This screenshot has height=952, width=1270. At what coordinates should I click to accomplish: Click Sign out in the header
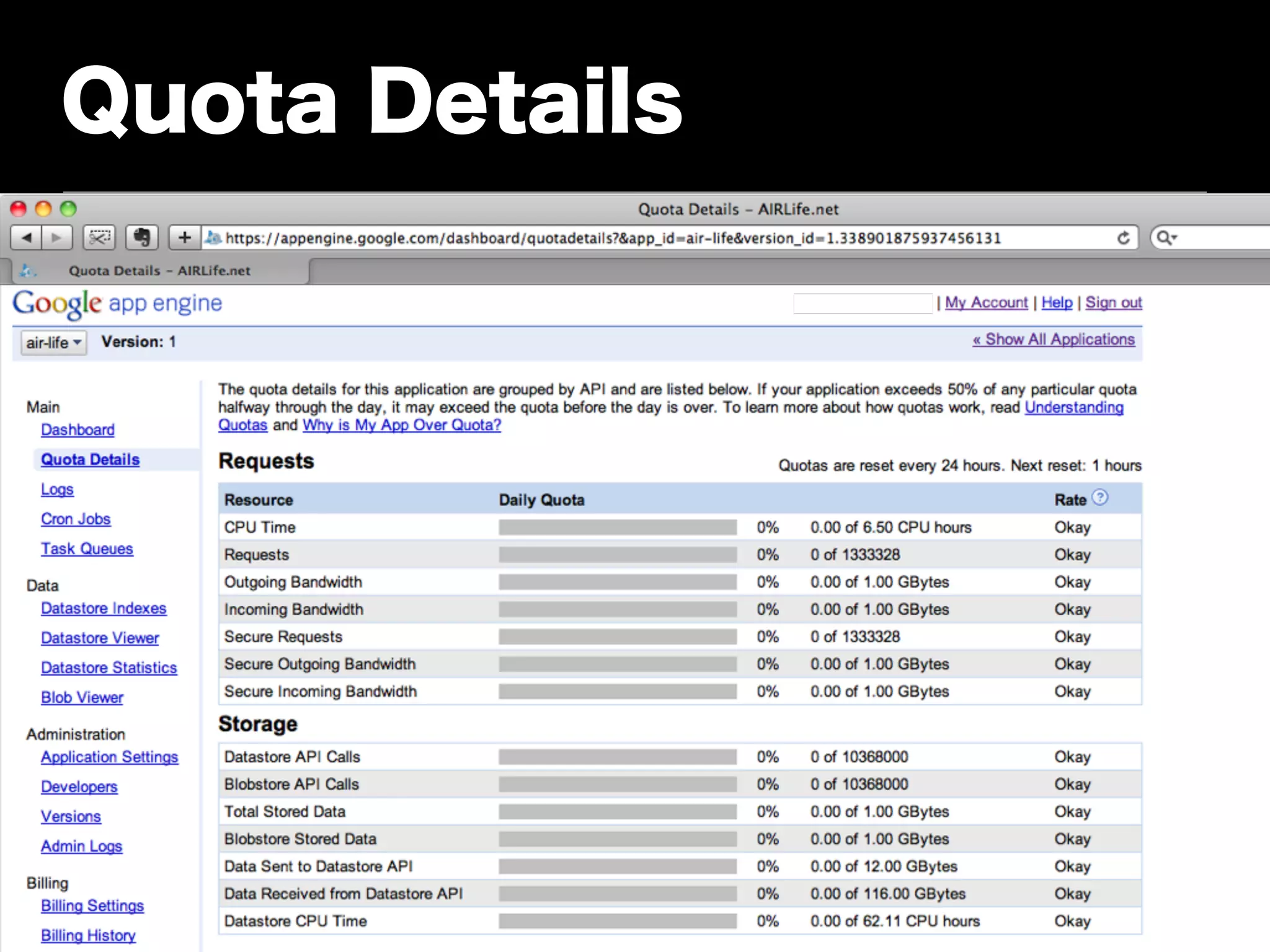tap(1113, 302)
